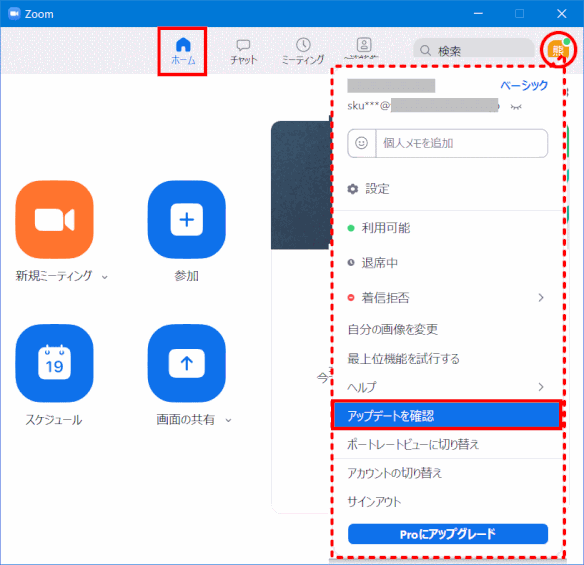Choose アカウントの切り替え
584x565 pixels.
click(x=447, y=473)
